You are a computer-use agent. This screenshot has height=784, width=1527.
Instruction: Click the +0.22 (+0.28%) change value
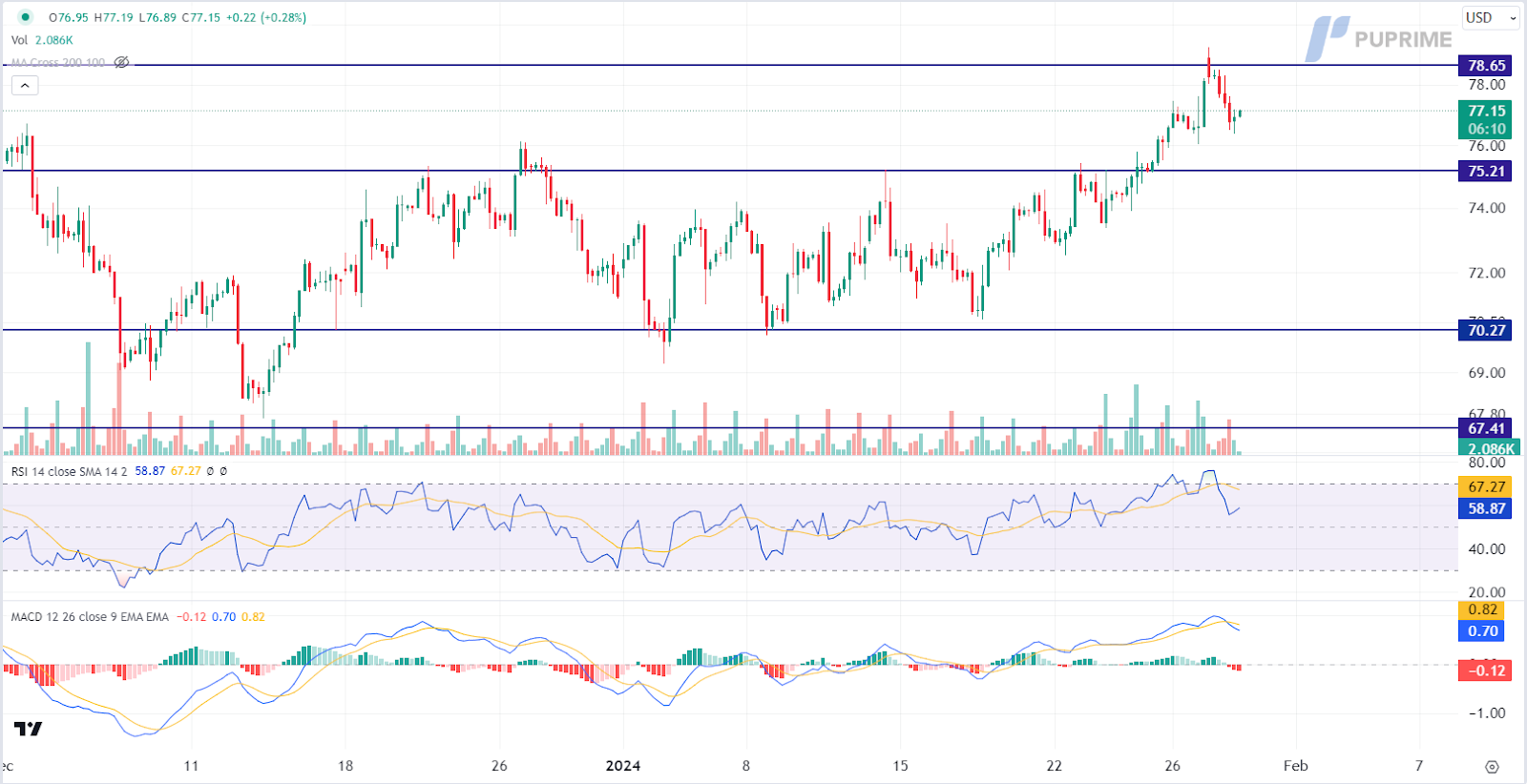point(266,17)
